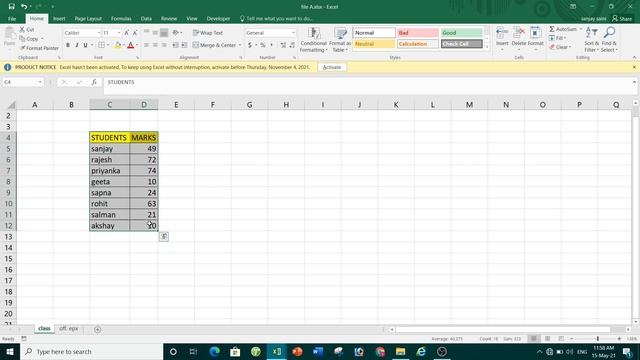Switch to the Insert tab

tap(59, 19)
